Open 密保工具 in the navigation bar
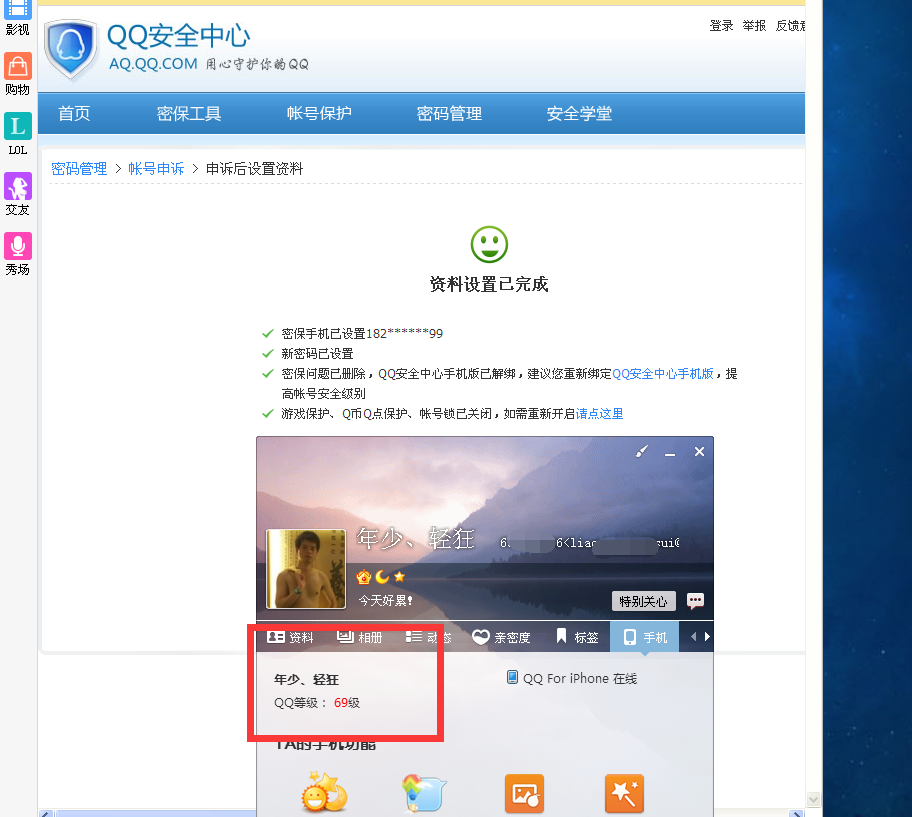The image size is (912, 817). point(189,113)
